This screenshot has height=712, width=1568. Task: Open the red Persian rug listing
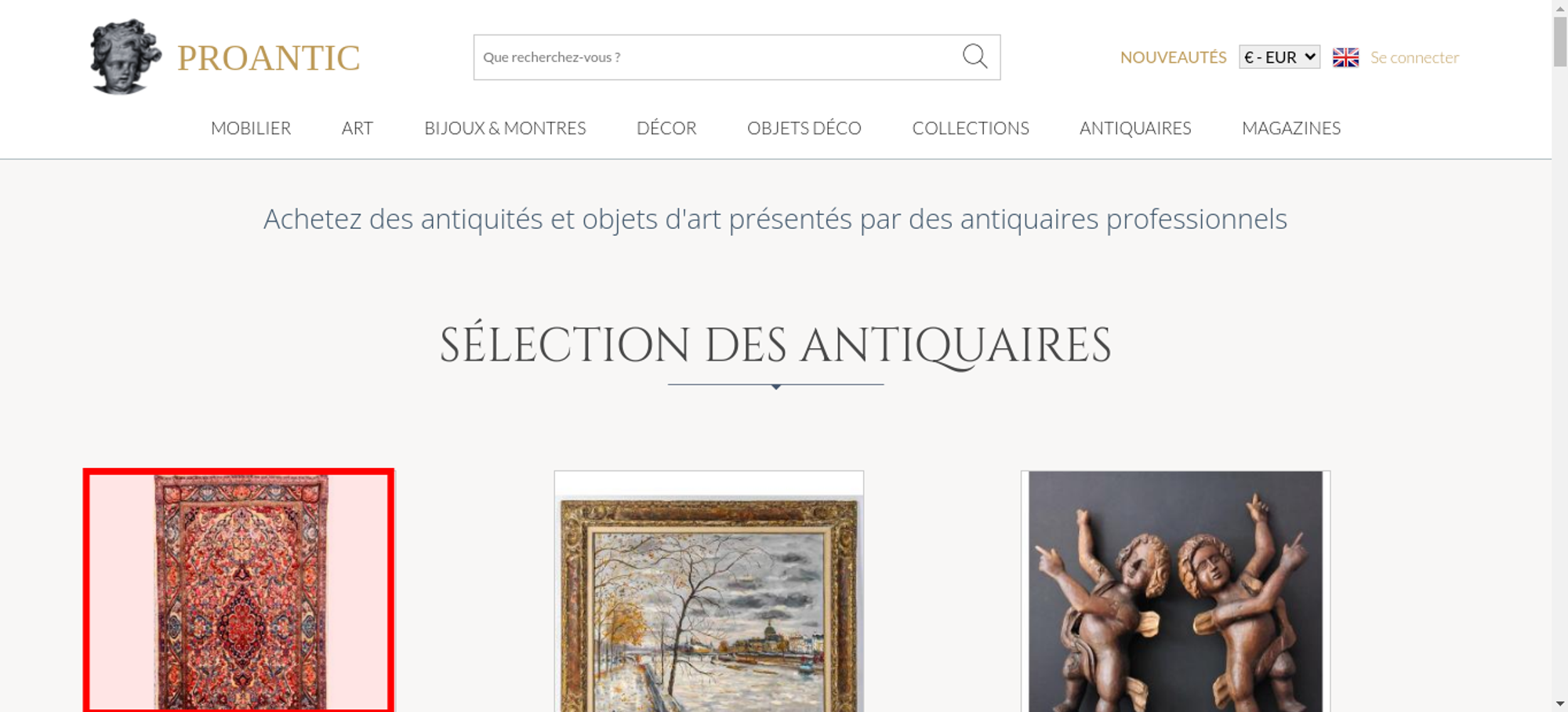239,591
